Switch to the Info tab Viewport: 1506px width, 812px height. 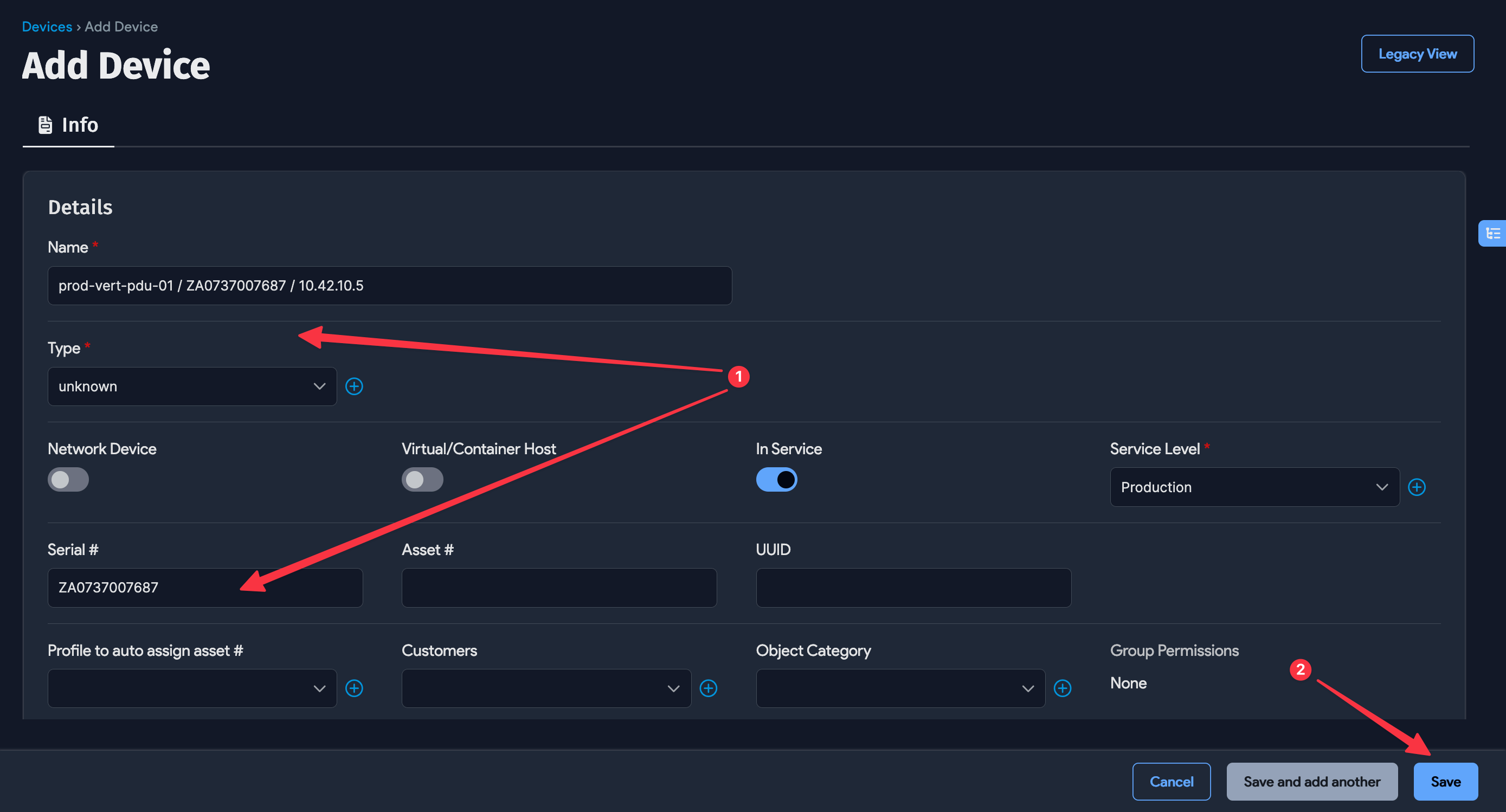(x=80, y=125)
